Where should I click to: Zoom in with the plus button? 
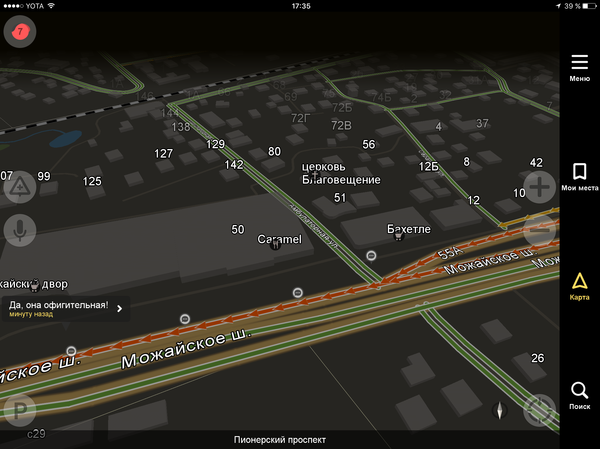point(540,187)
